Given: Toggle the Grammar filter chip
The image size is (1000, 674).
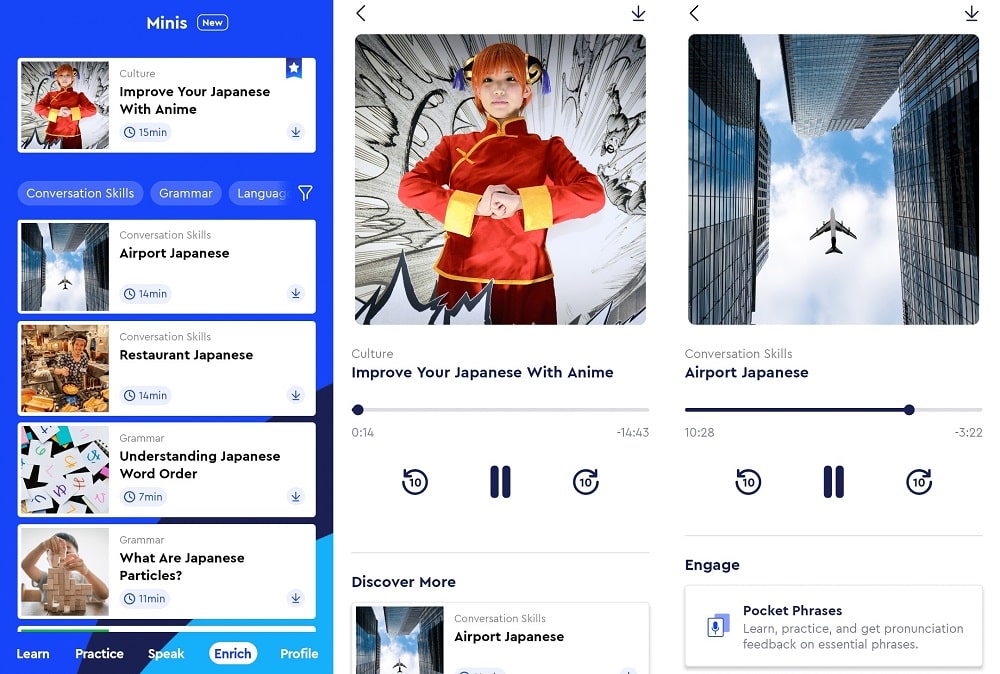Looking at the screenshot, I should pos(186,193).
